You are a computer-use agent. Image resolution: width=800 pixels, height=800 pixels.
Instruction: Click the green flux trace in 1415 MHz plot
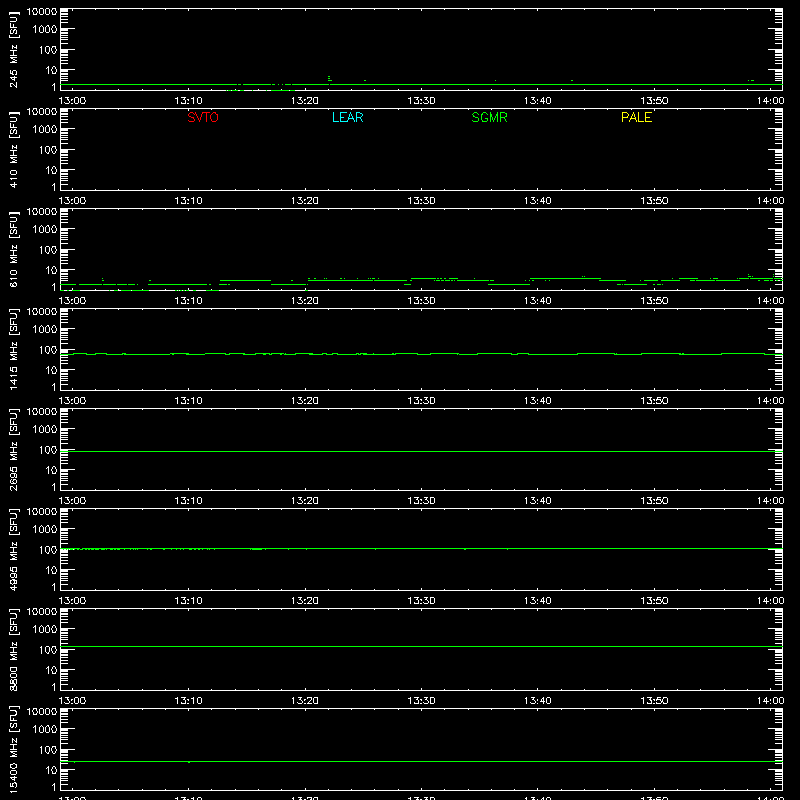pos(421,354)
